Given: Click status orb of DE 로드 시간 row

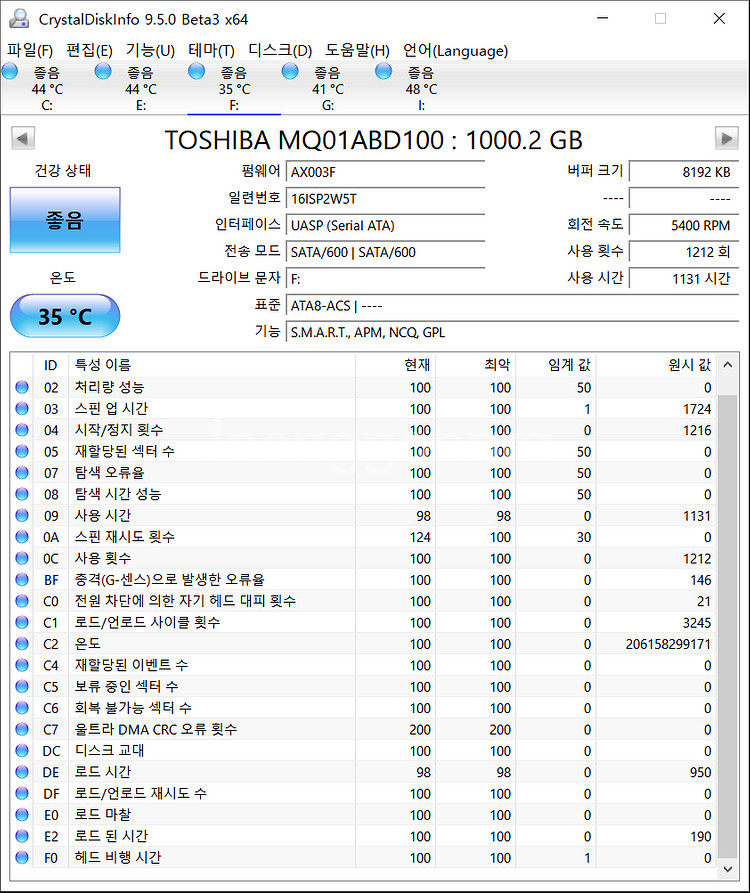Looking at the screenshot, I should click(22, 772).
